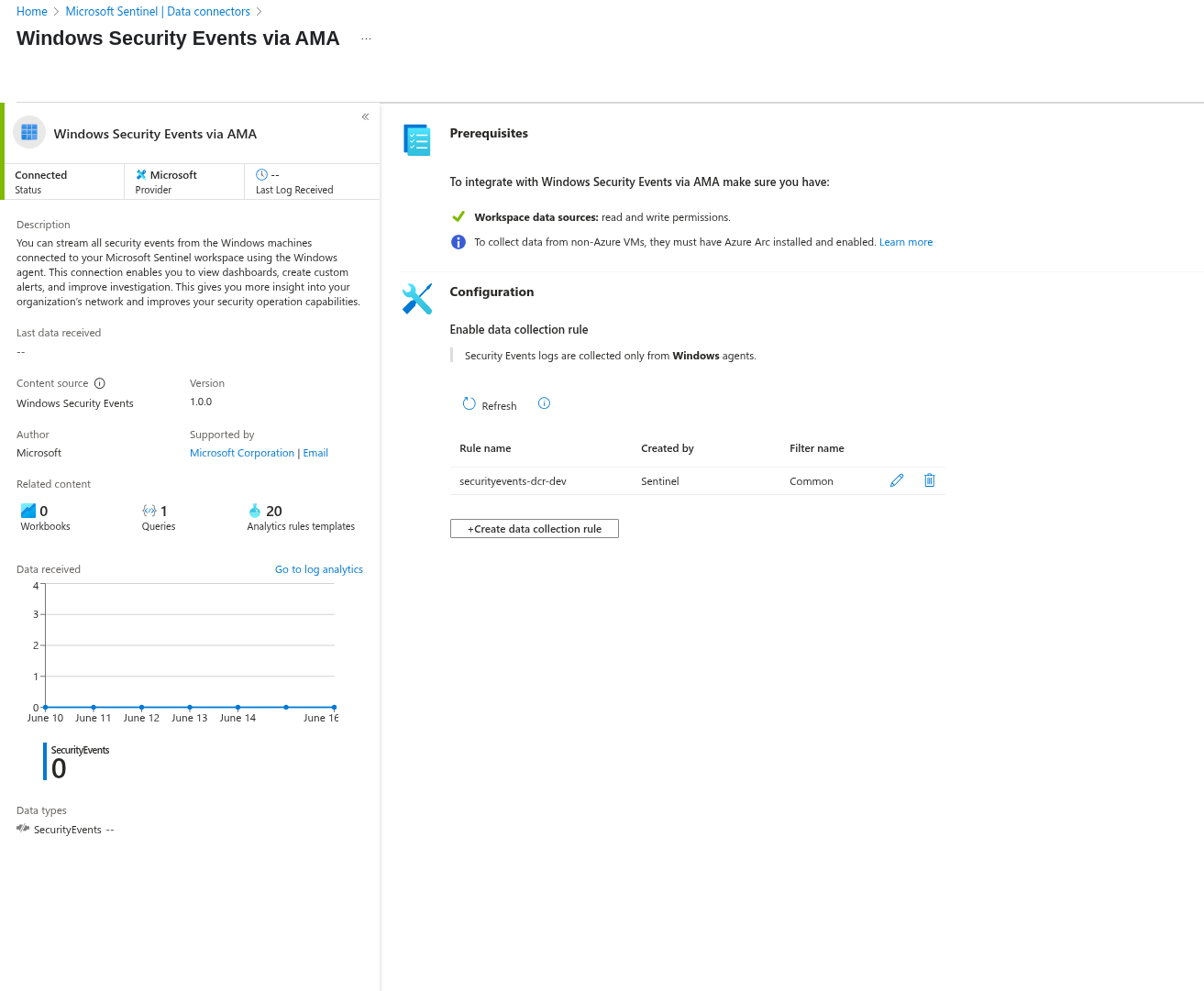Screen dimensions: 1204x991
Task: Click the 20 Analytics rules templates count
Action: 274,511
